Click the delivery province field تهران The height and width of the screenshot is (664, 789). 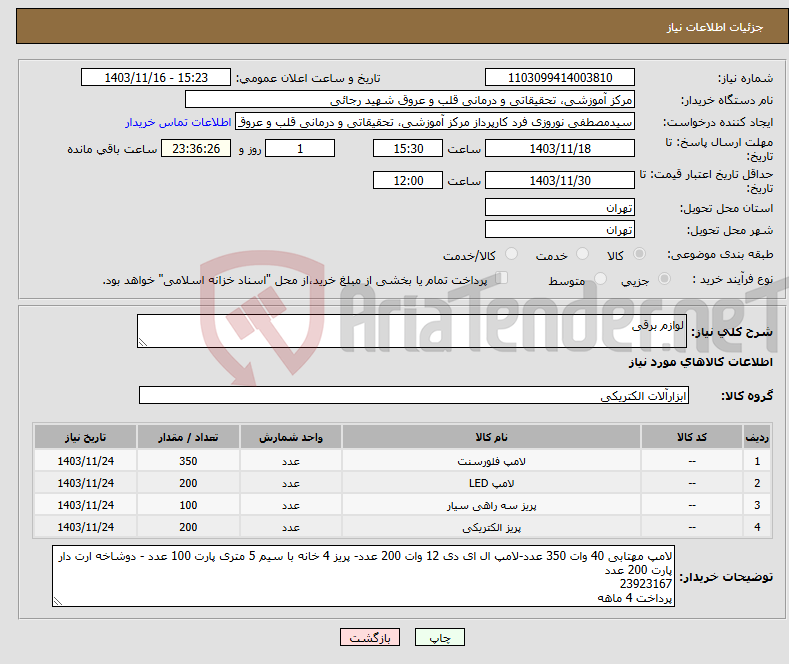(x=560, y=207)
